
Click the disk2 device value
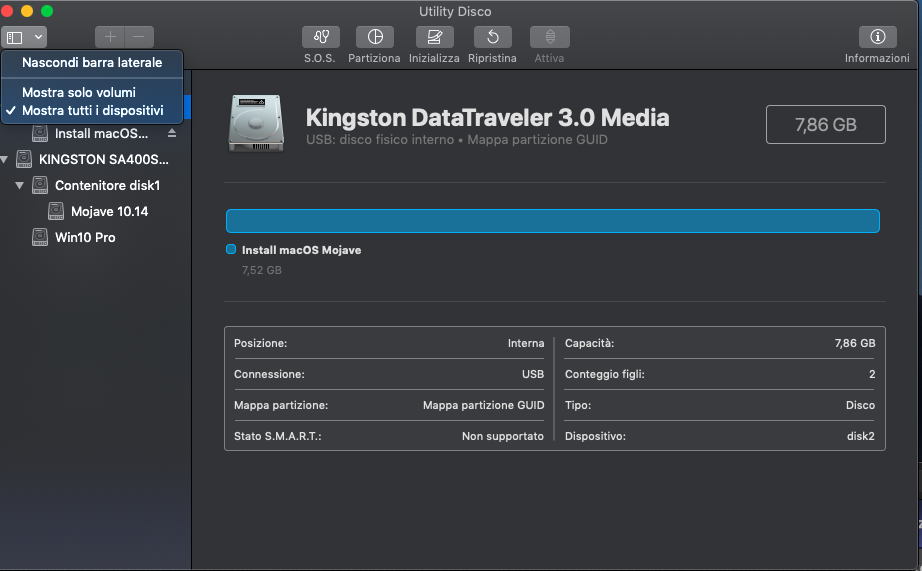pos(860,436)
